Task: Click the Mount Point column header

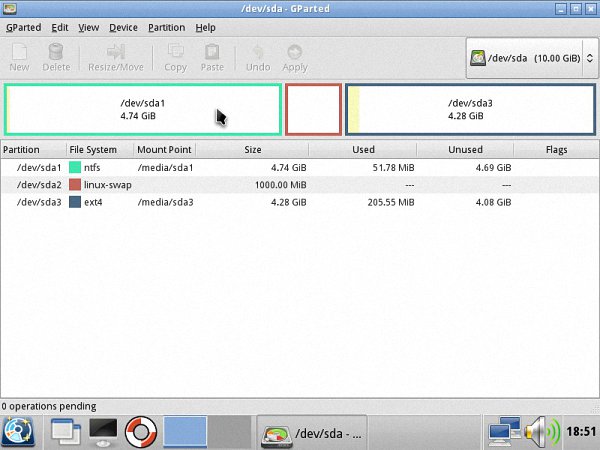Action: [164, 150]
